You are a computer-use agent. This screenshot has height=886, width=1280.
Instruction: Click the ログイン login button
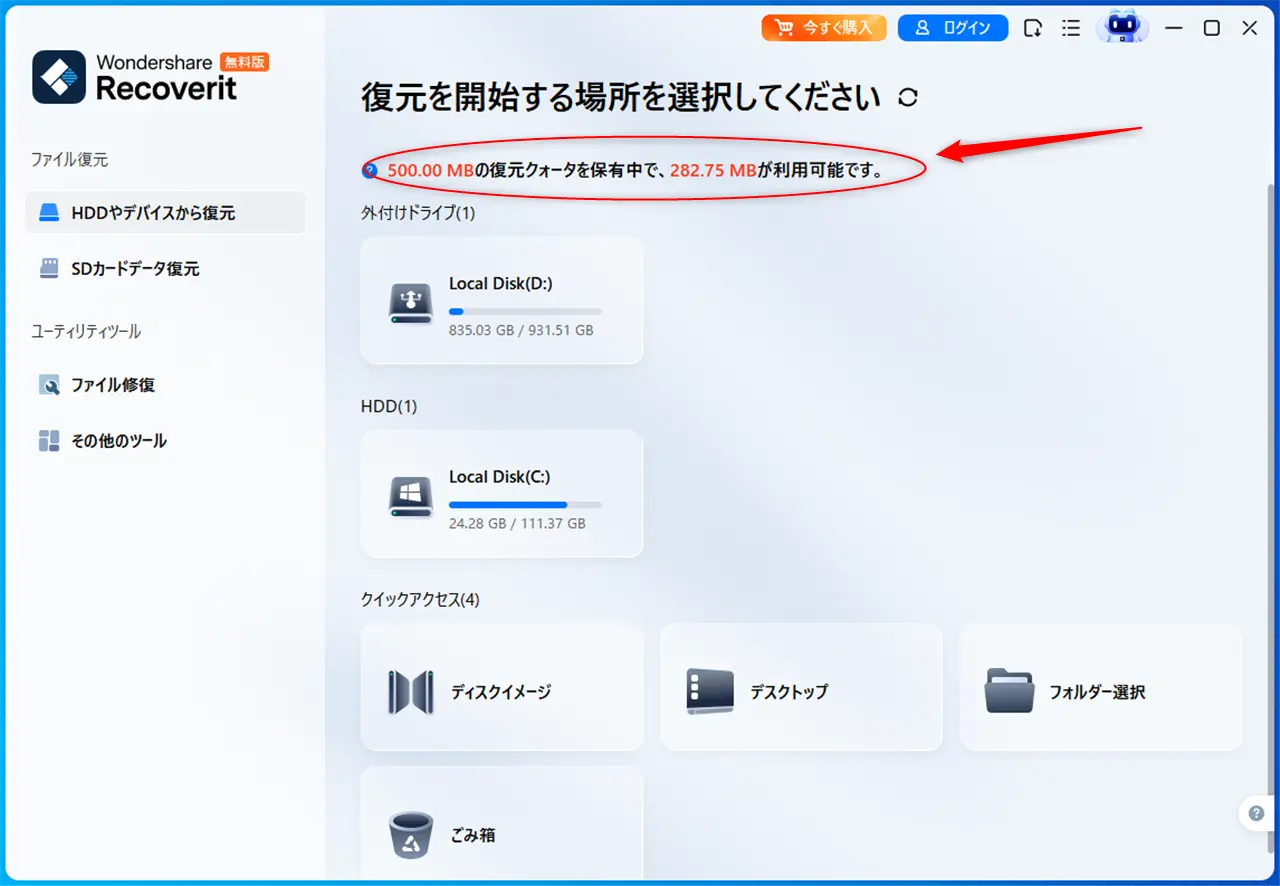pyautogui.click(x=952, y=28)
